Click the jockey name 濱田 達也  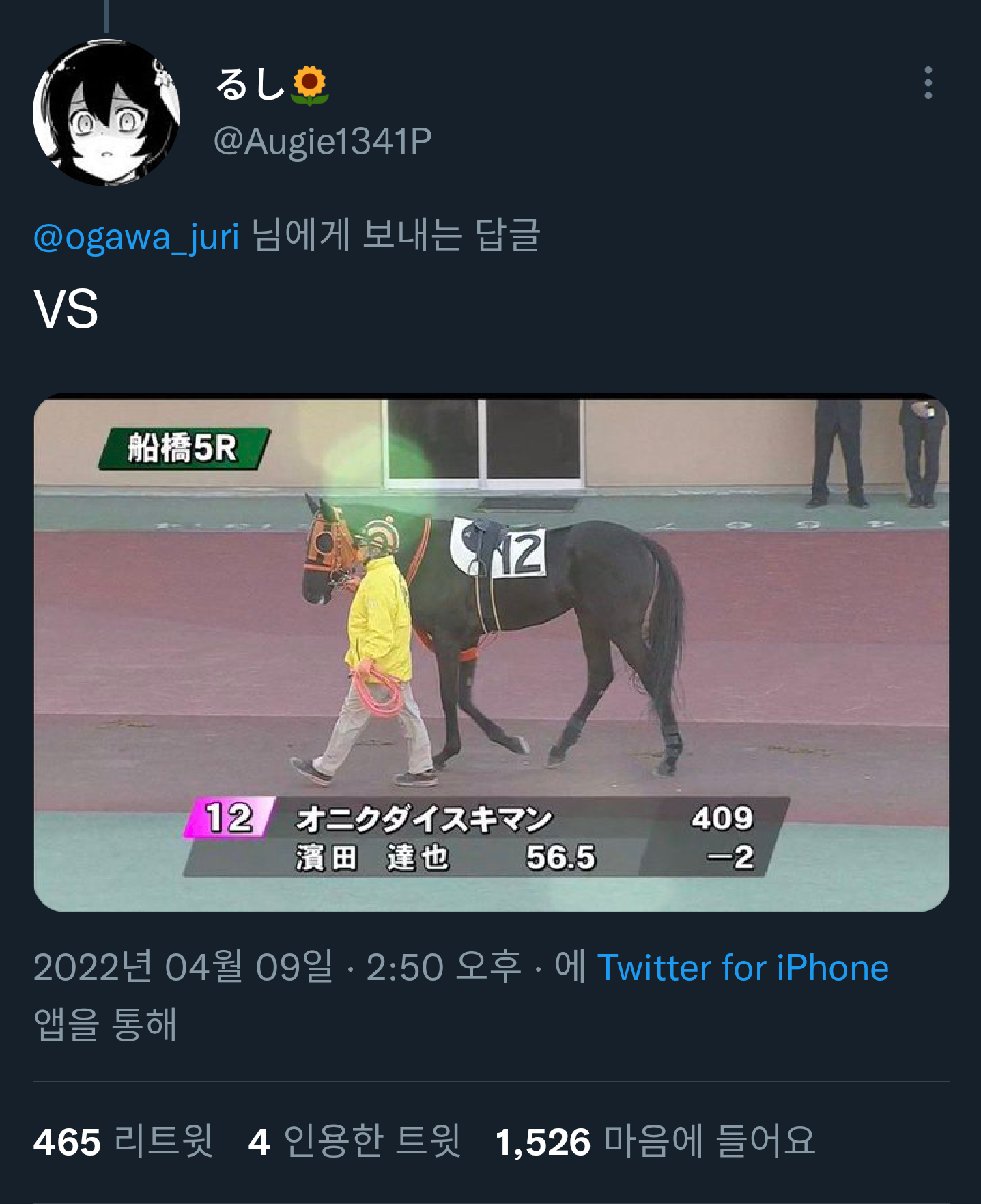pyautogui.click(x=372, y=858)
